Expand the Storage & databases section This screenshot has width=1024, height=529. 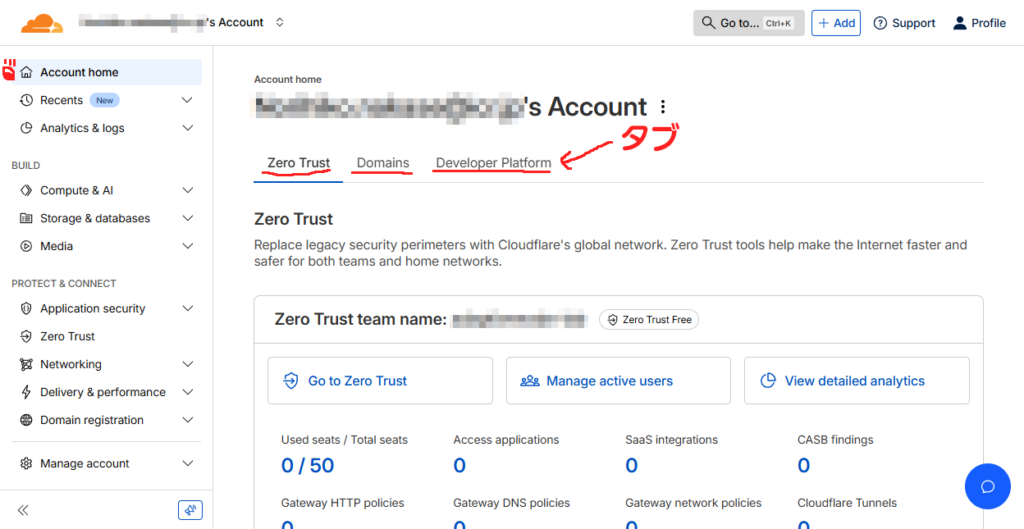click(187, 218)
